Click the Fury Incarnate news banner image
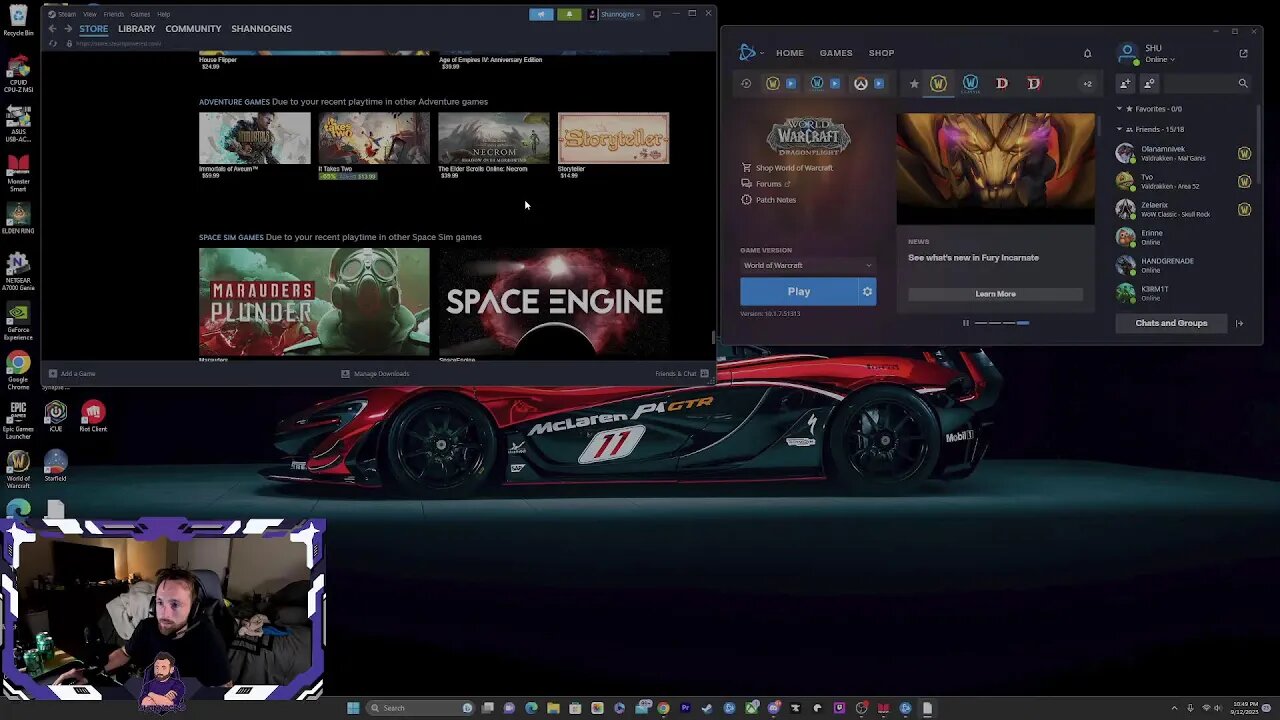The image size is (1280, 720). pos(995,168)
